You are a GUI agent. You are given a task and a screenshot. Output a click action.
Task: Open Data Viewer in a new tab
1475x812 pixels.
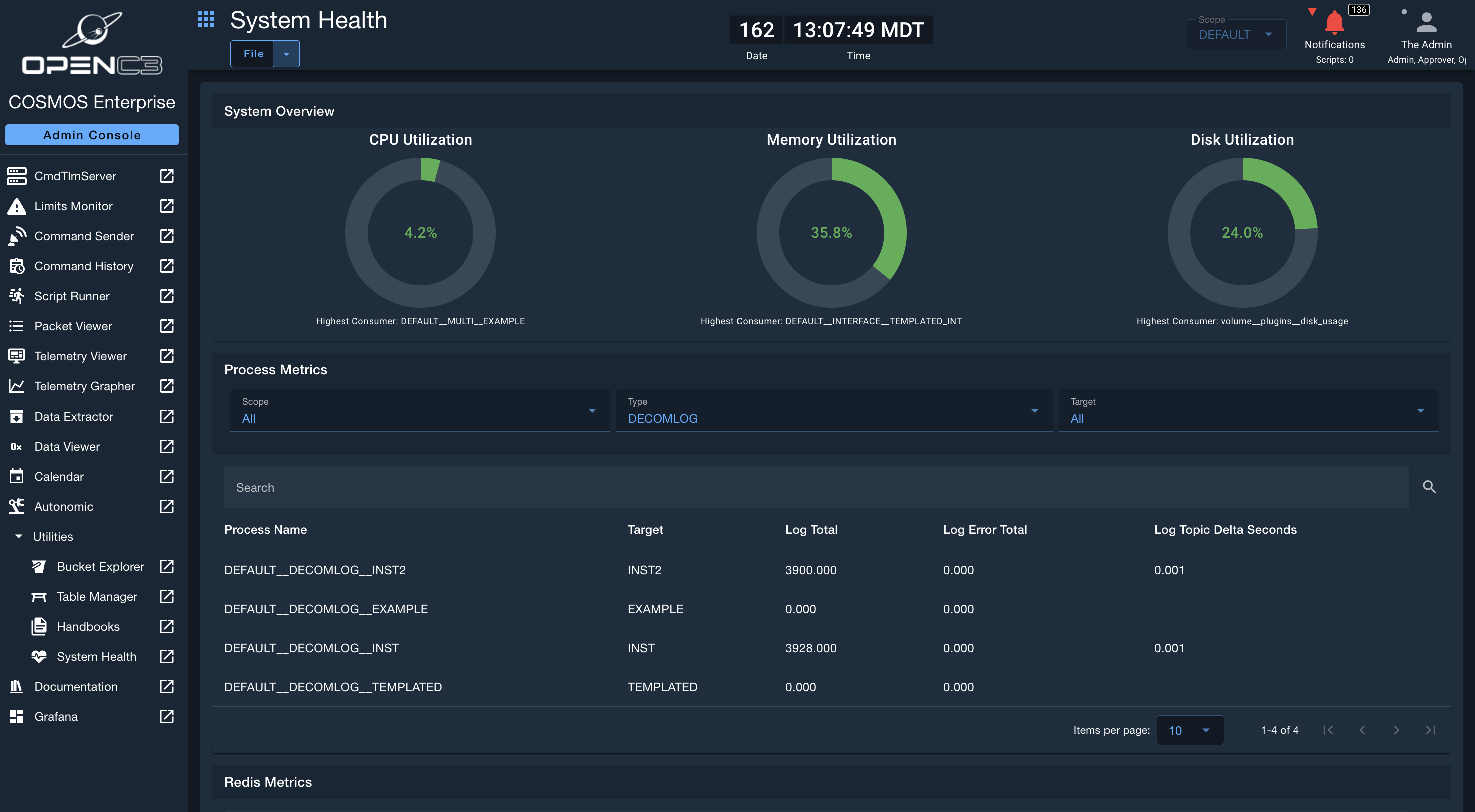tap(167, 446)
